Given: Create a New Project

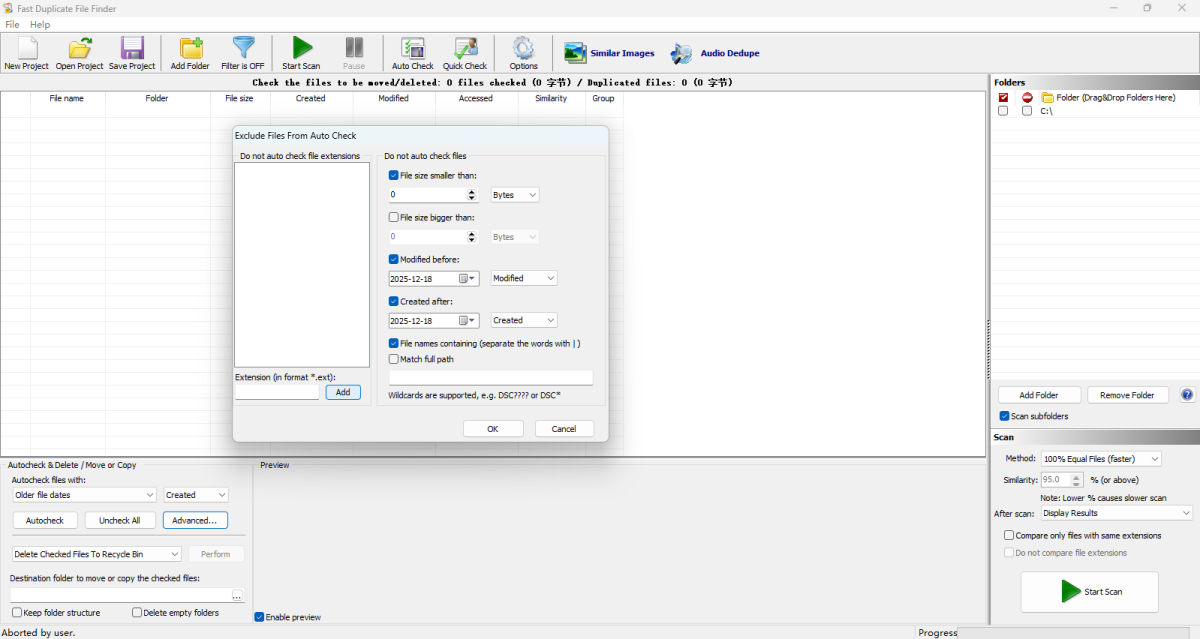Looking at the screenshot, I should pos(26,53).
